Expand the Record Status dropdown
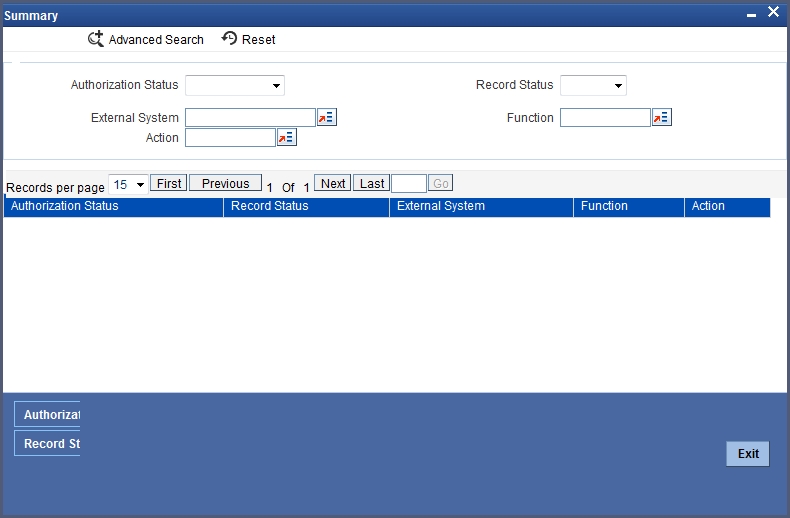The height and width of the screenshot is (518, 790). tap(593, 85)
